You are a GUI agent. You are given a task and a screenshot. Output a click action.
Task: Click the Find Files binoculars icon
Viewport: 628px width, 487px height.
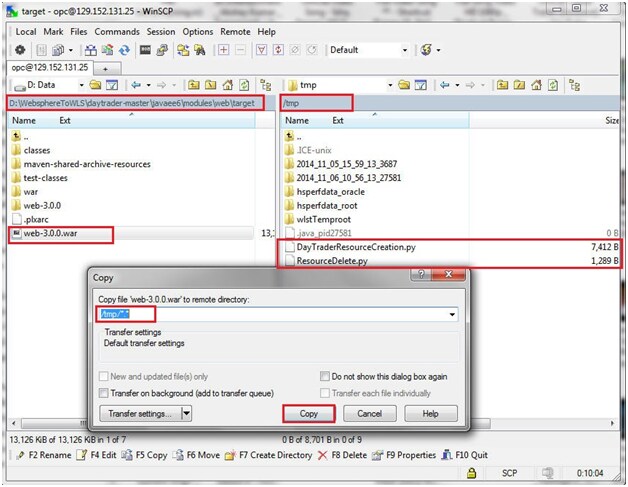click(x=199, y=50)
